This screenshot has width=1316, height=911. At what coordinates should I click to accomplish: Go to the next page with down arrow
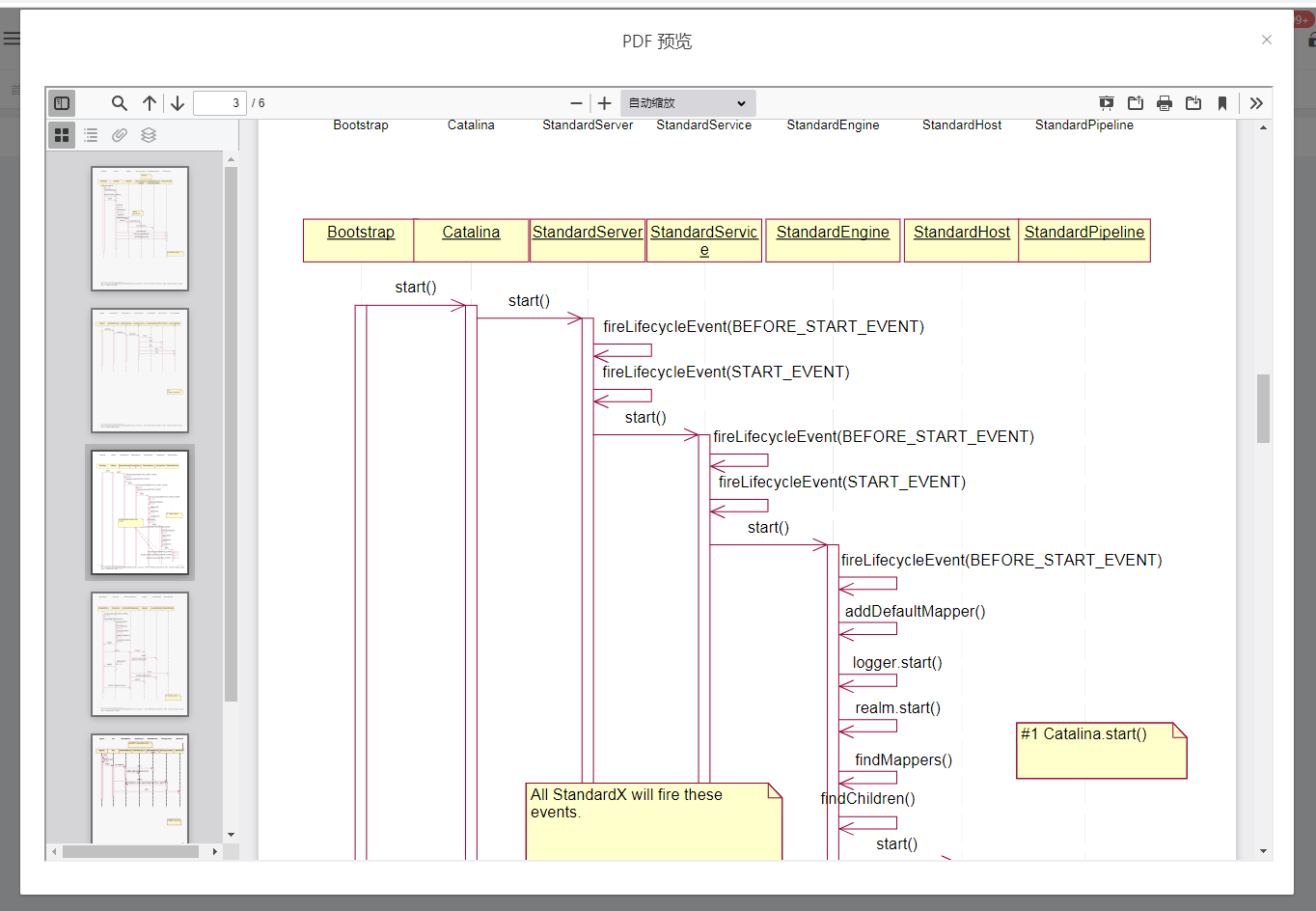178,103
